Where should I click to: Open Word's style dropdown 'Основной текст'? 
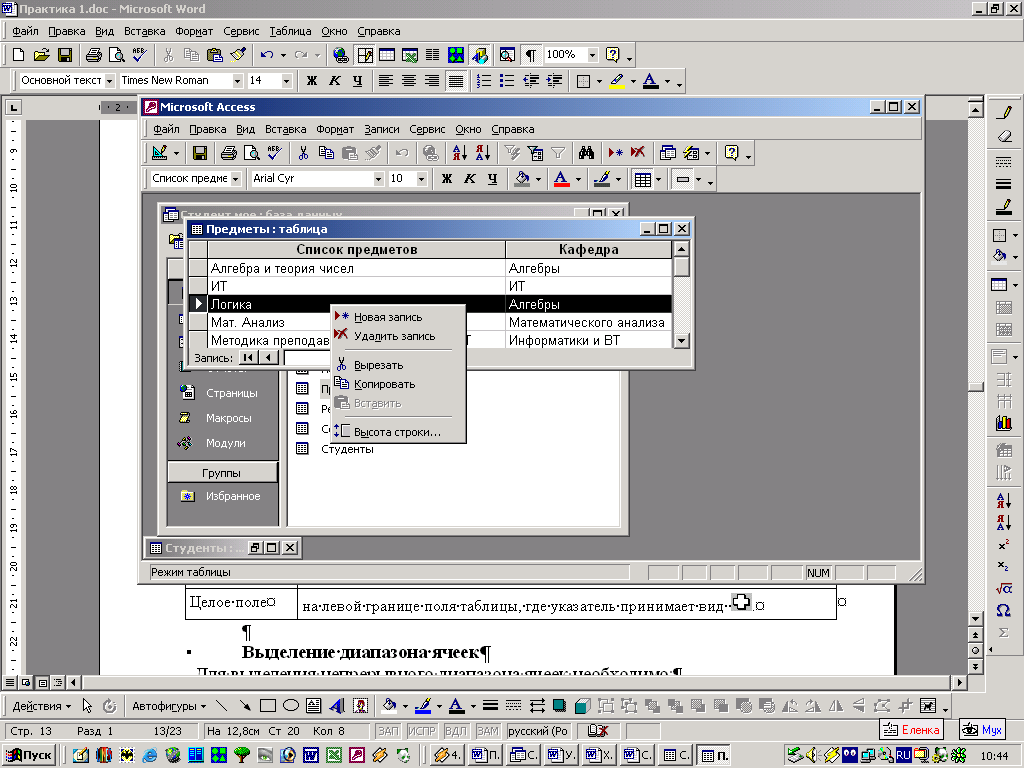point(109,80)
